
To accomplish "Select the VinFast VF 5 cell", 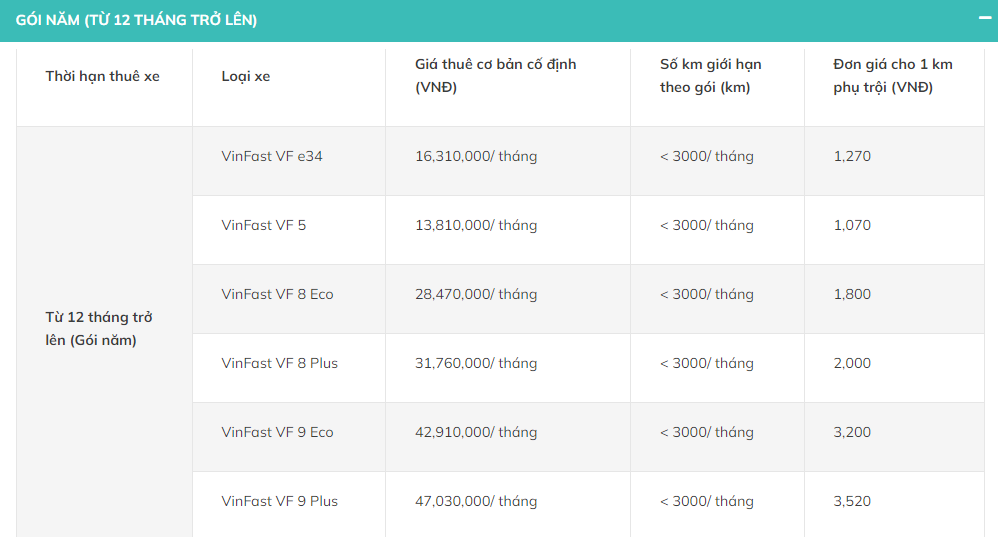I will (x=264, y=225).
